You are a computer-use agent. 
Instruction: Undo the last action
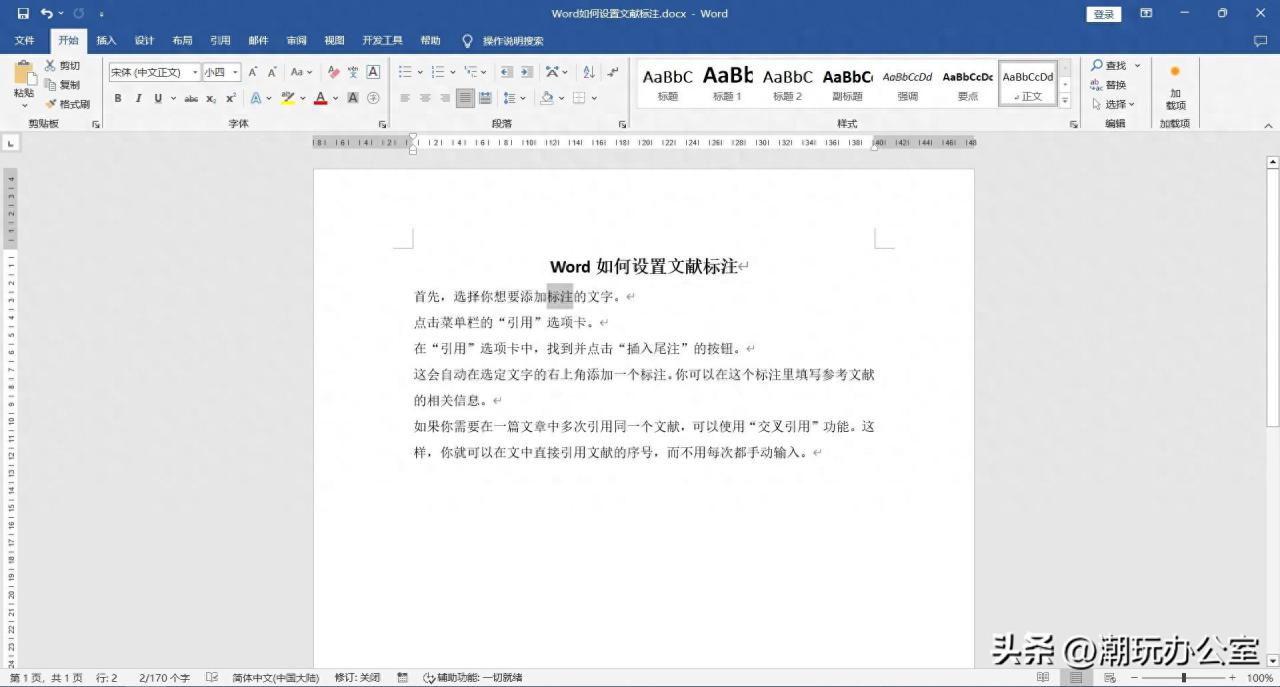[x=46, y=14]
